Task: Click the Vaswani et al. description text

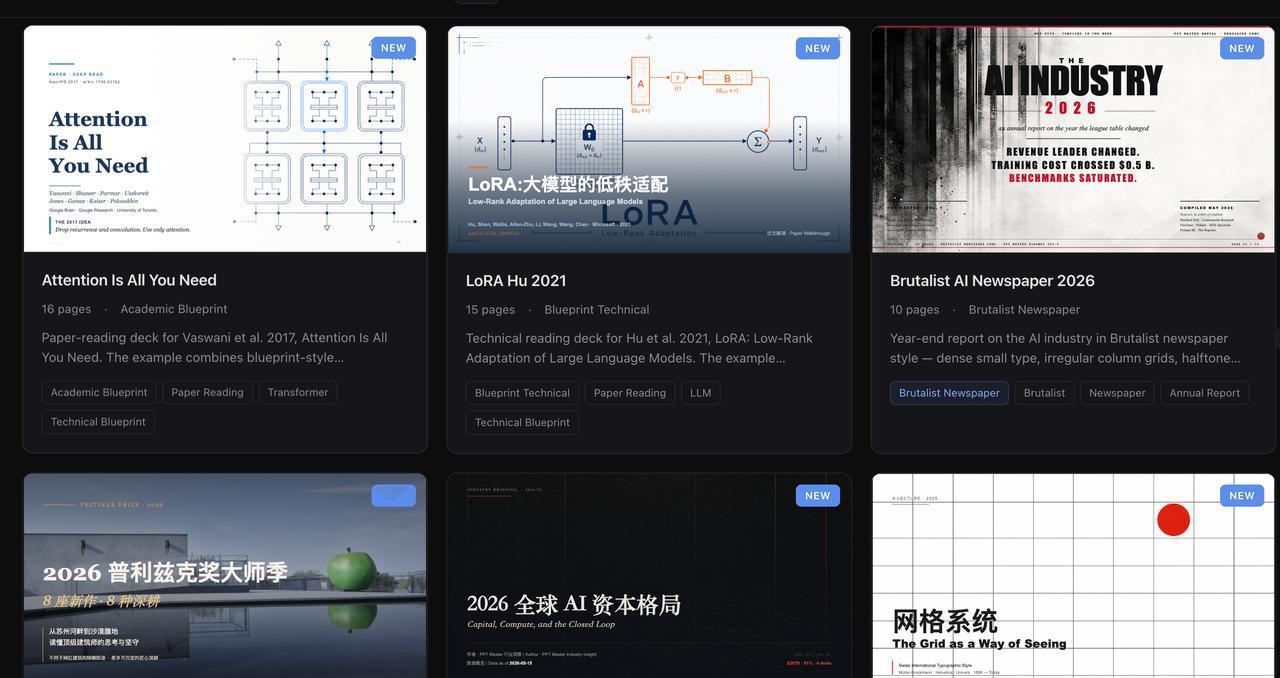Action: tap(215, 347)
